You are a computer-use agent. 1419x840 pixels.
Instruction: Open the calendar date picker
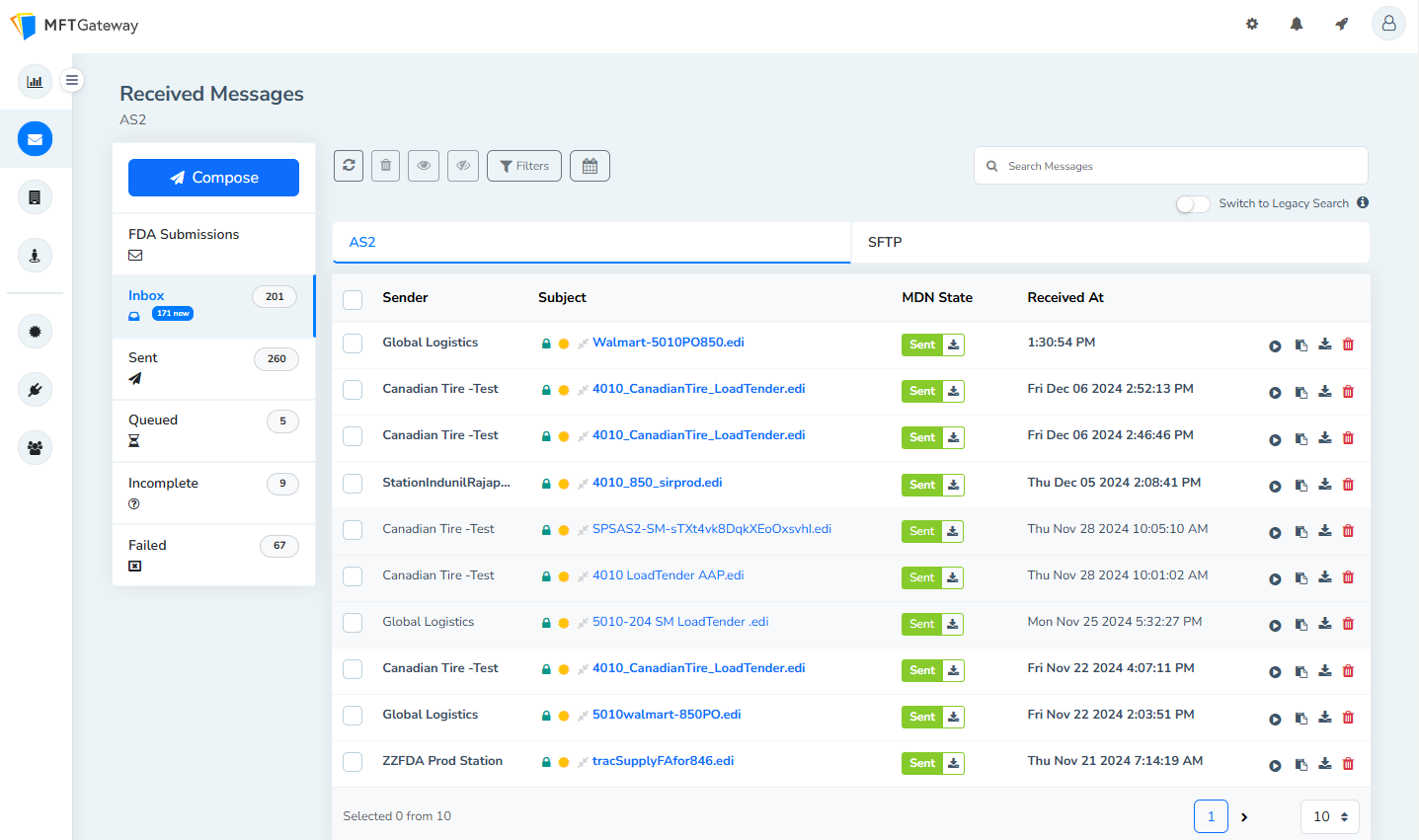point(590,166)
